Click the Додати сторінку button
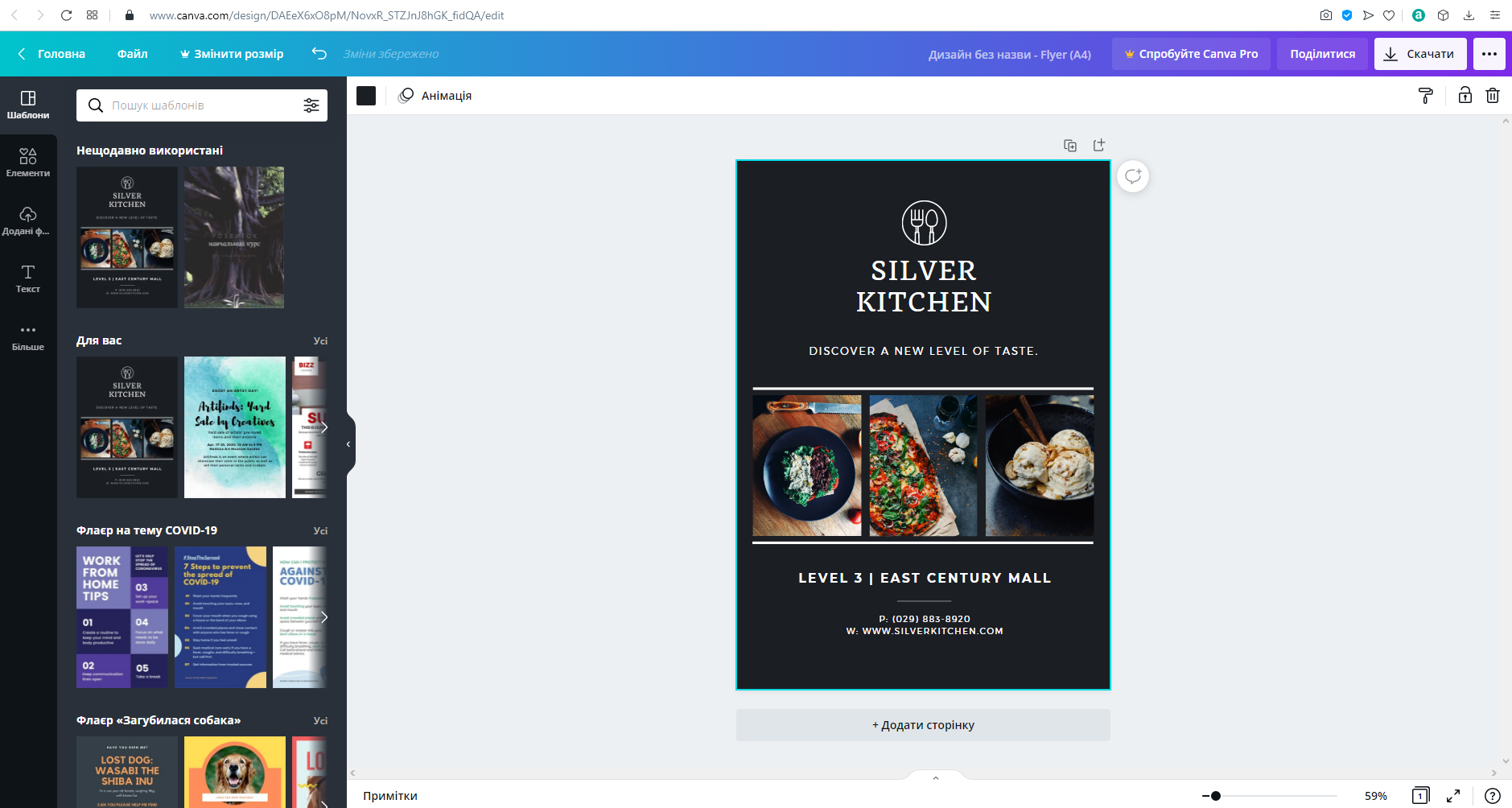Screen dimensions: 1512x808 (923, 725)
